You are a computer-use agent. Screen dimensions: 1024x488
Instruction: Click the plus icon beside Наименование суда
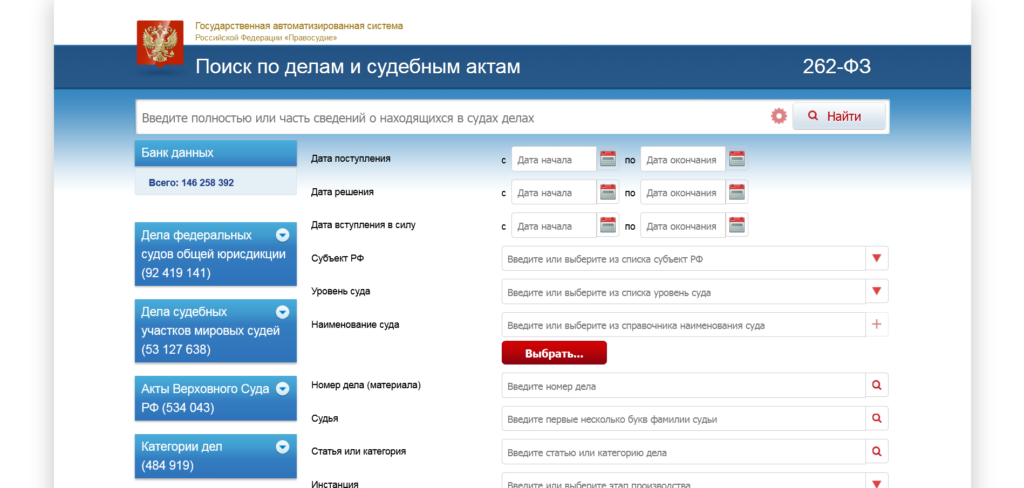[877, 325]
